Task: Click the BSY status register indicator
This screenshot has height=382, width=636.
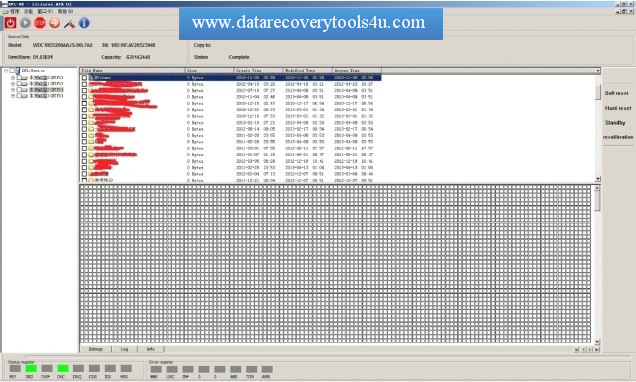Action: click(15, 368)
